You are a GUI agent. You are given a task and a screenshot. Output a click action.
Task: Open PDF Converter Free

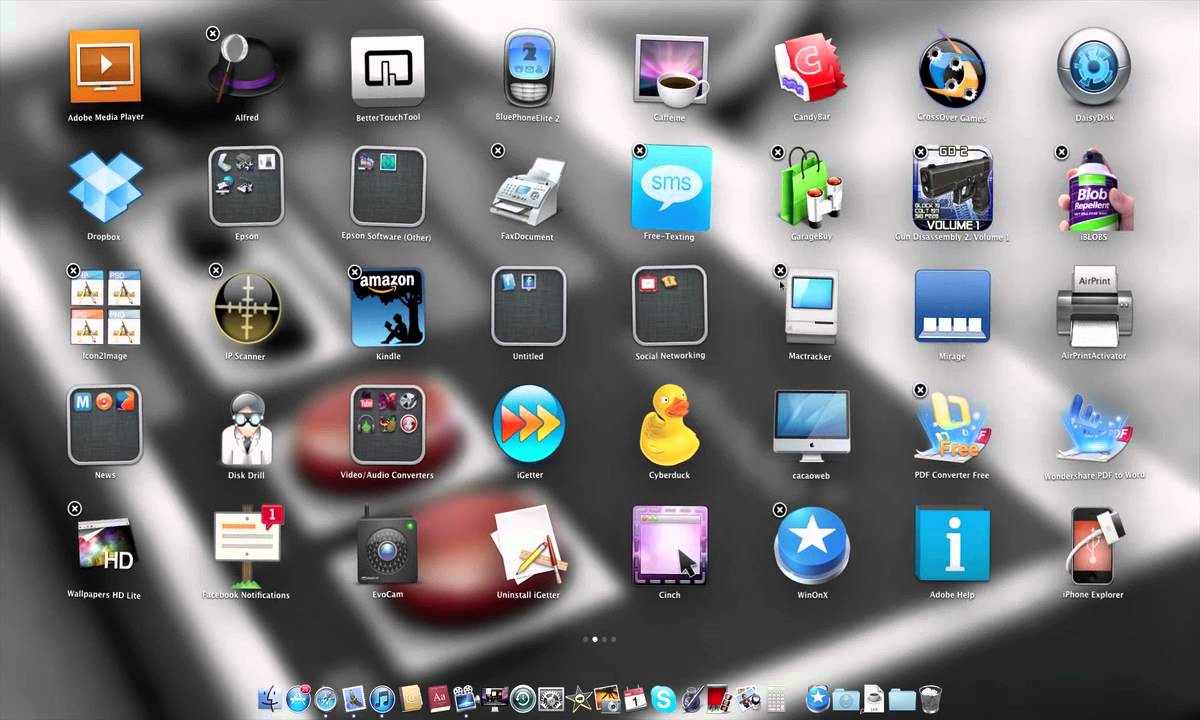(x=952, y=427)
